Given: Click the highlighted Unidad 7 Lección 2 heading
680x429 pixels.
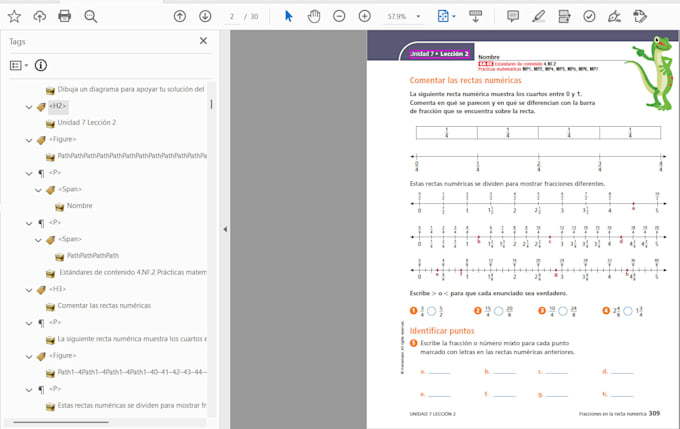Looking at the screenshot, I should (440, 54).
